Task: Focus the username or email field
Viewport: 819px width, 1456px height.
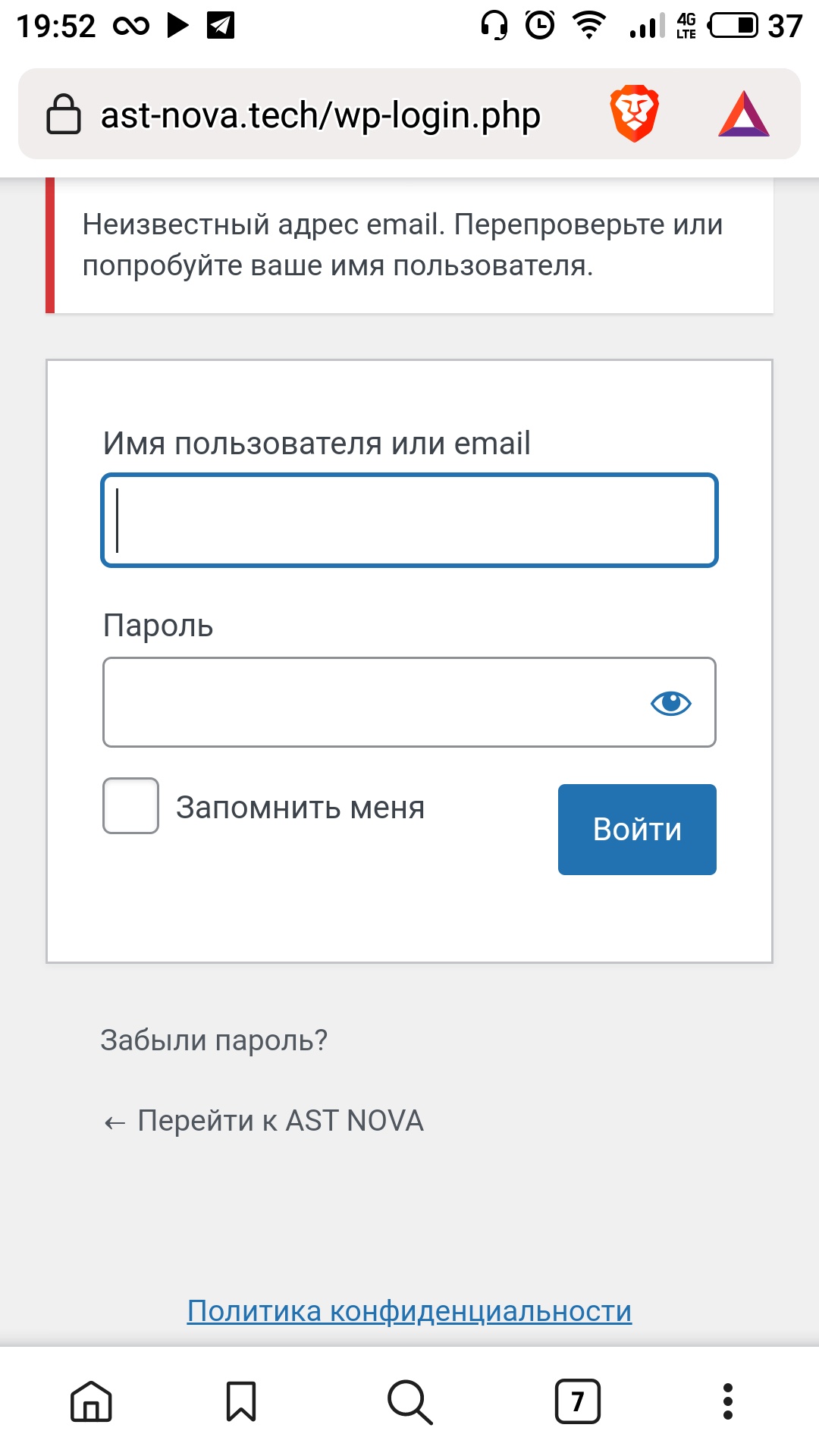Action: [x=409, y=520]
